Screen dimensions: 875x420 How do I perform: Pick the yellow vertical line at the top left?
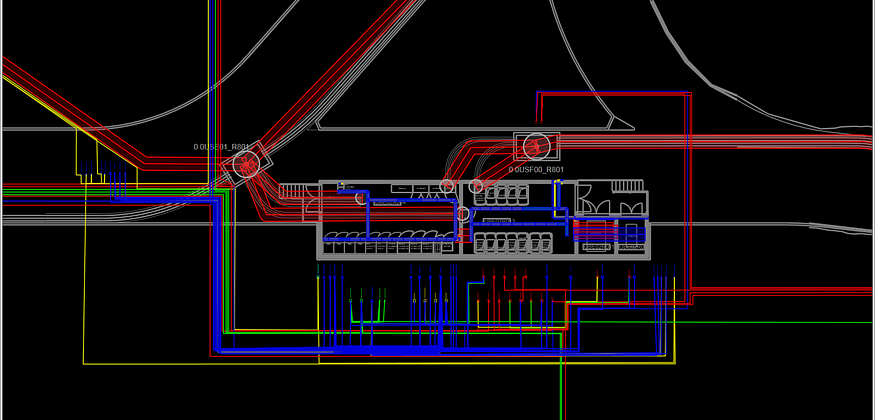click(209, 60)
